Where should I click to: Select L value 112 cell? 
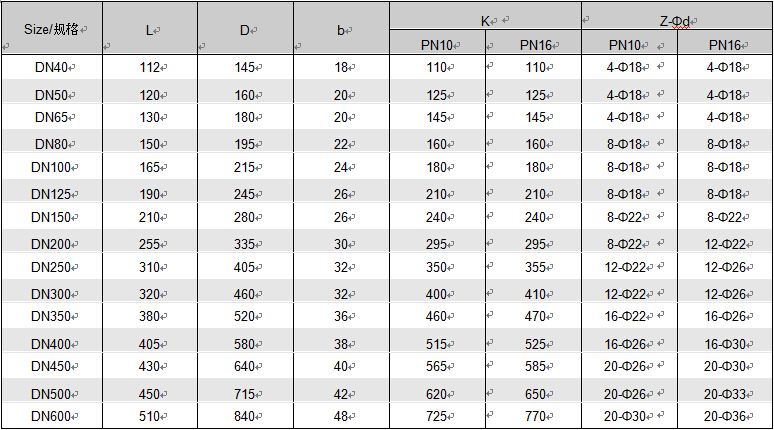click(150, 68)
